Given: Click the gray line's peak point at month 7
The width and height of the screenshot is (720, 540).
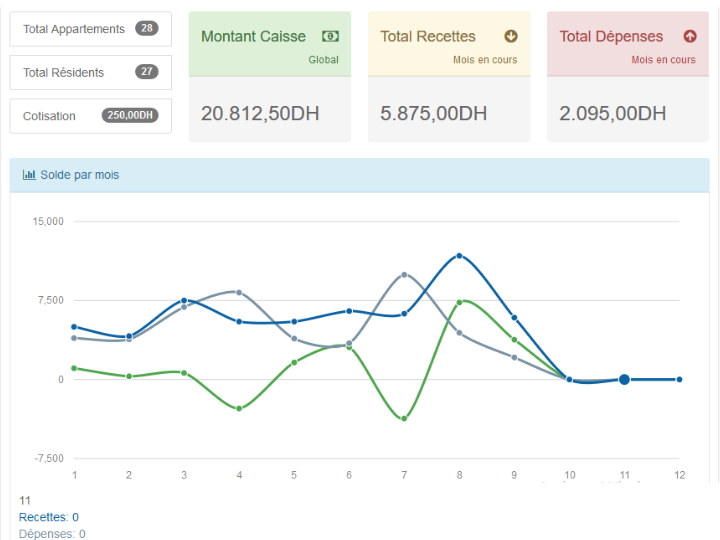Looking at the screenshot, I should pos(404,274).
